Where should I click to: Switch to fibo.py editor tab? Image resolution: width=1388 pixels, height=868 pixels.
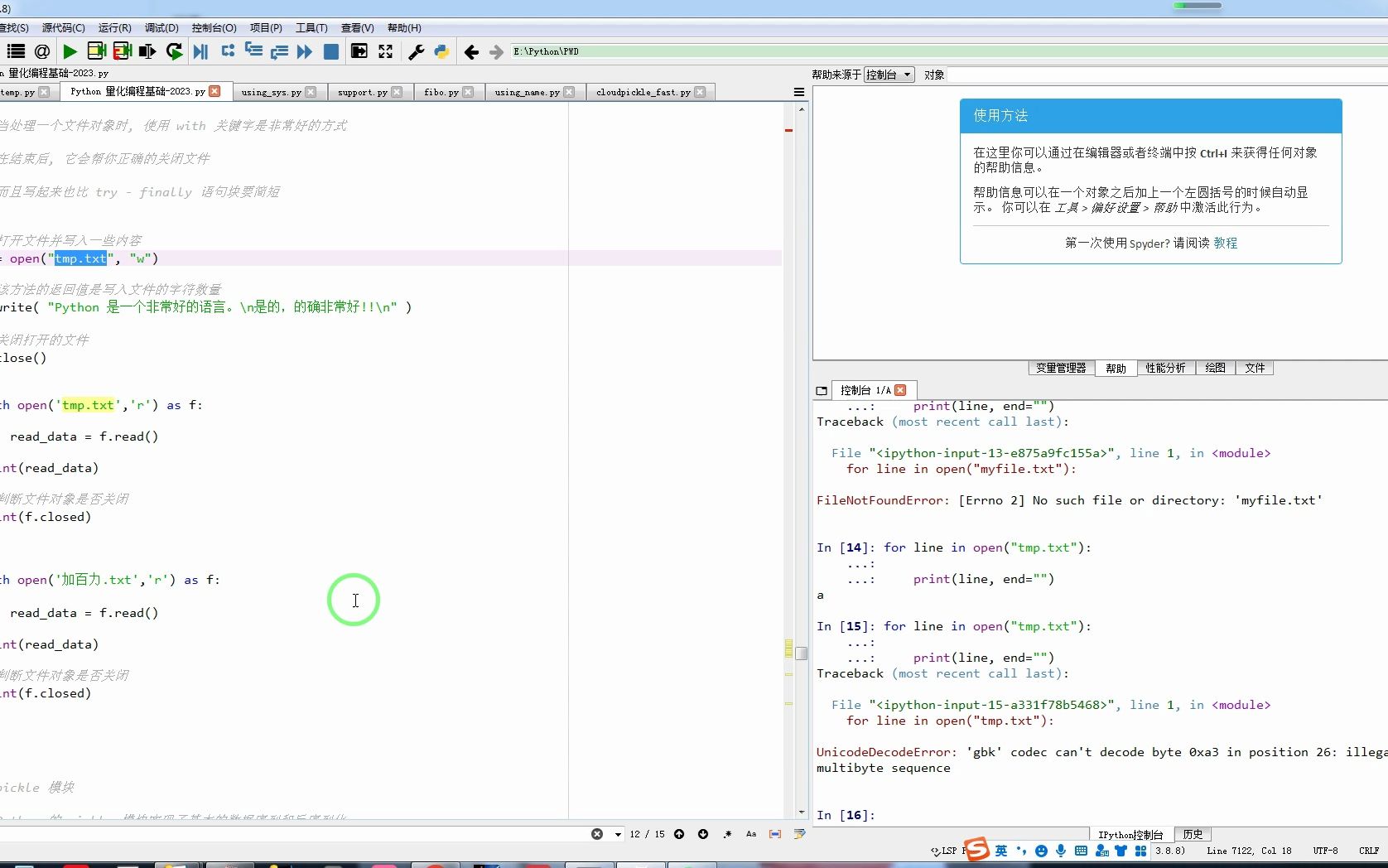441,92
